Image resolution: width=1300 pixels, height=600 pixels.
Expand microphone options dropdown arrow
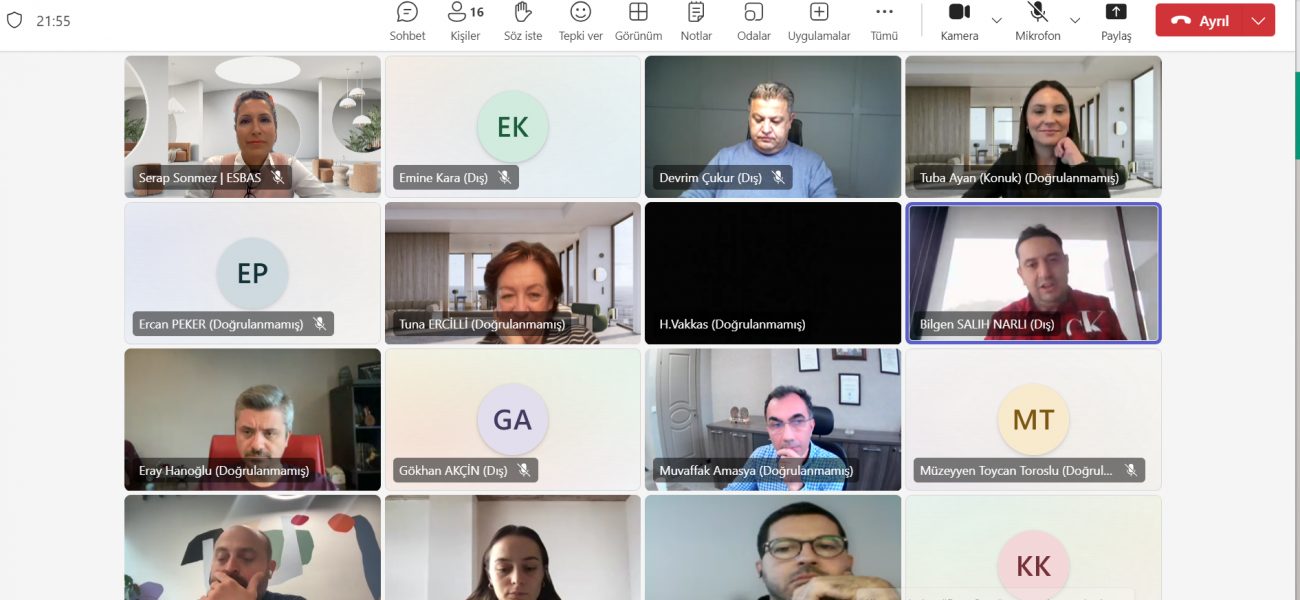(x=1075, y=20)
